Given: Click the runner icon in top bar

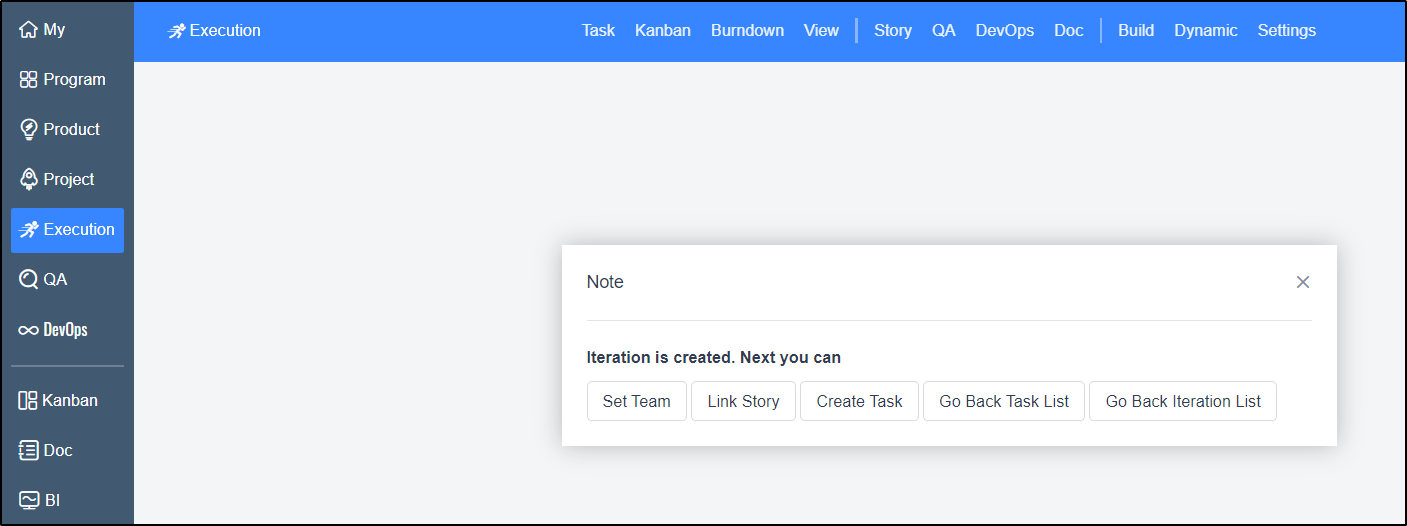Looking at the screenshot, I should [x=176, y=31].
